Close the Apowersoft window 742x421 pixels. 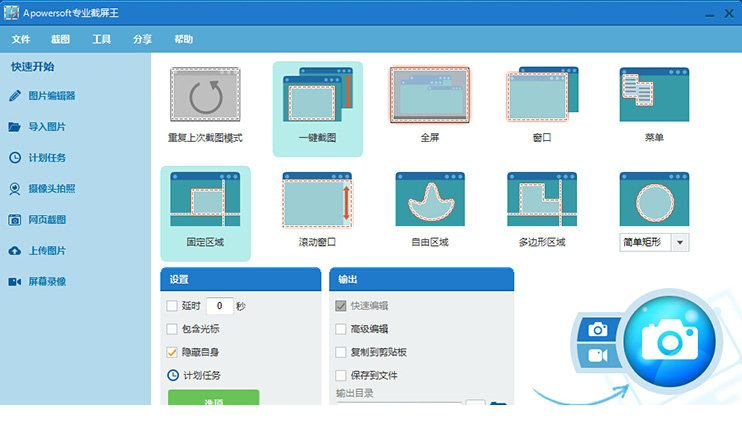point(729,13)
